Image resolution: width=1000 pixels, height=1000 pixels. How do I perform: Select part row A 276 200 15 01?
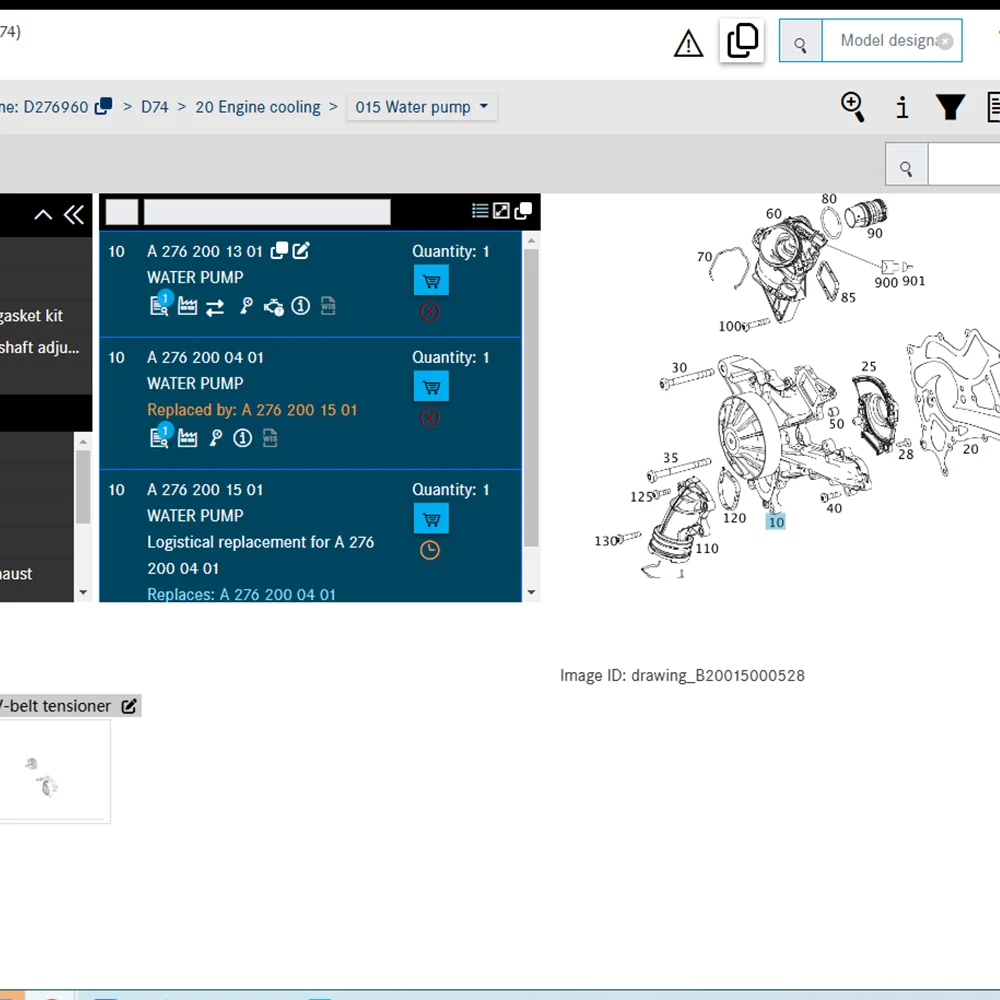(x=311, y=536)
